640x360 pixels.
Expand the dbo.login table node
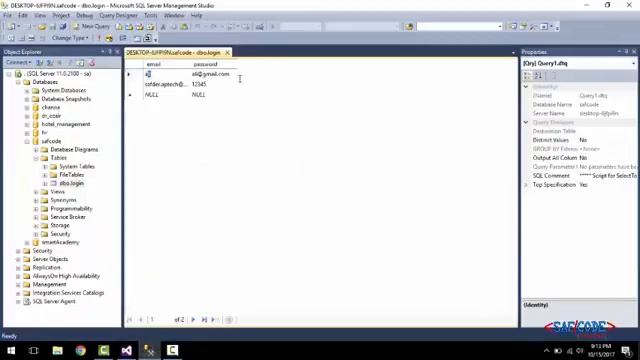(x=45, y=184)
